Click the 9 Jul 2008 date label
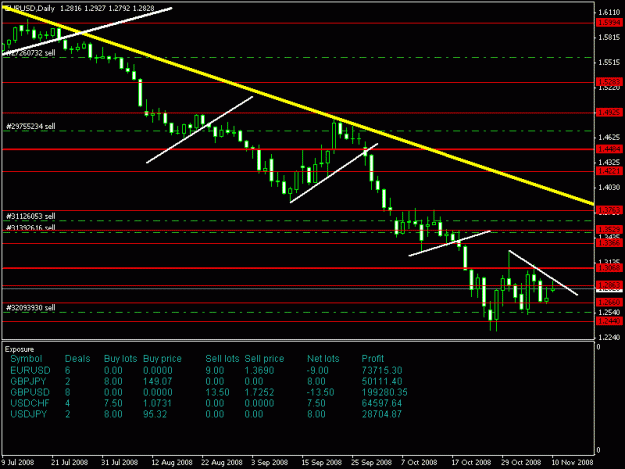Image resolution: width=625 pixels, height=469 pixels. pos(18,463)
